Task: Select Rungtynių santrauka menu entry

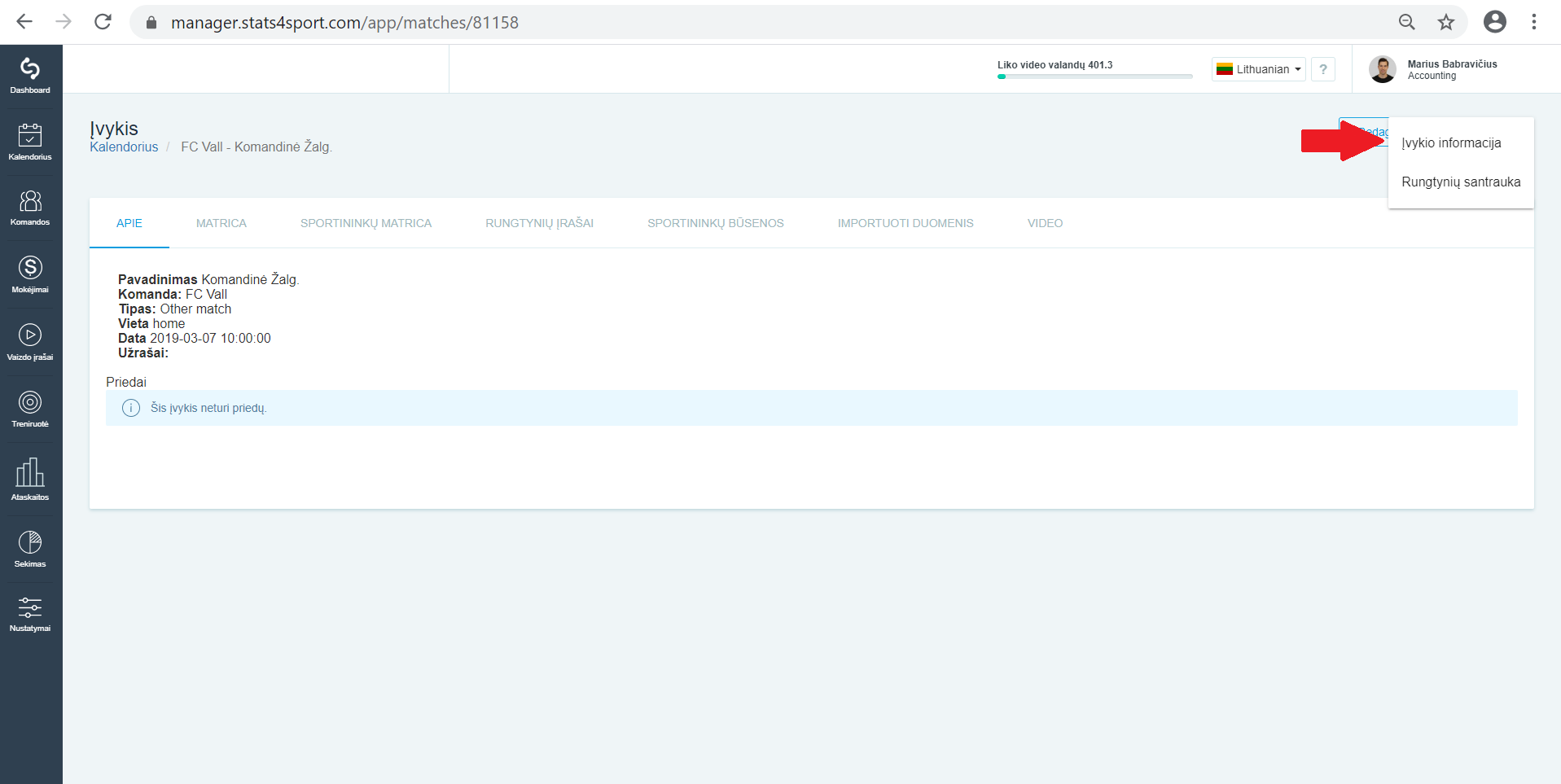Action: pyautogui.click(x=1461, y=182)
